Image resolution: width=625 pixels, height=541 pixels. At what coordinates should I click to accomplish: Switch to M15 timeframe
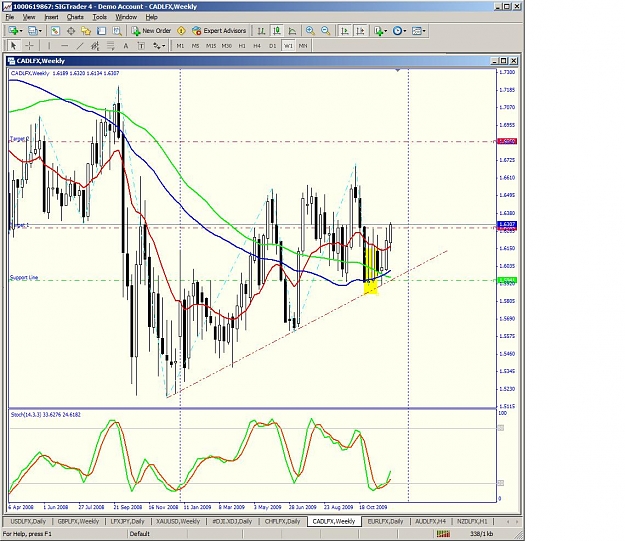(x=211, y=46)
